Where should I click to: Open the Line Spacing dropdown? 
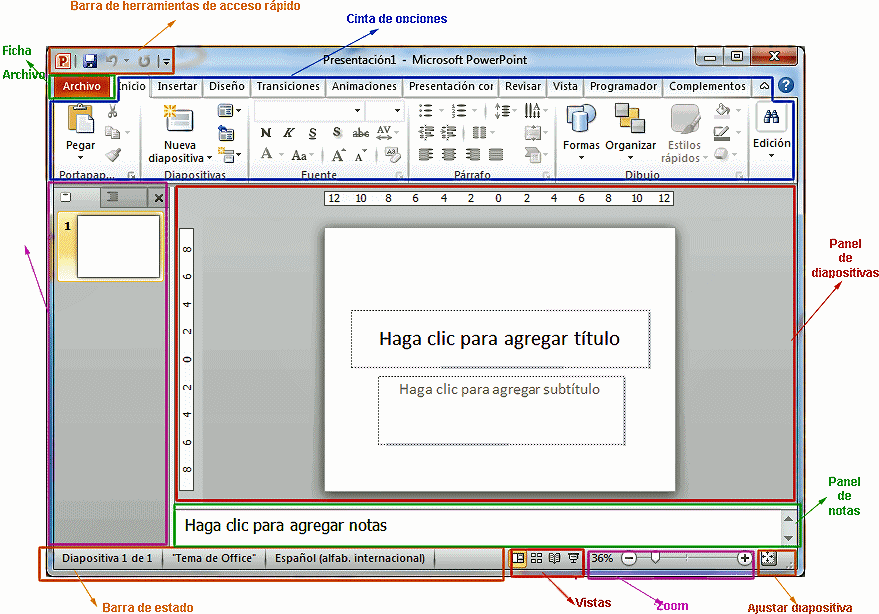(x=505, y=110)
